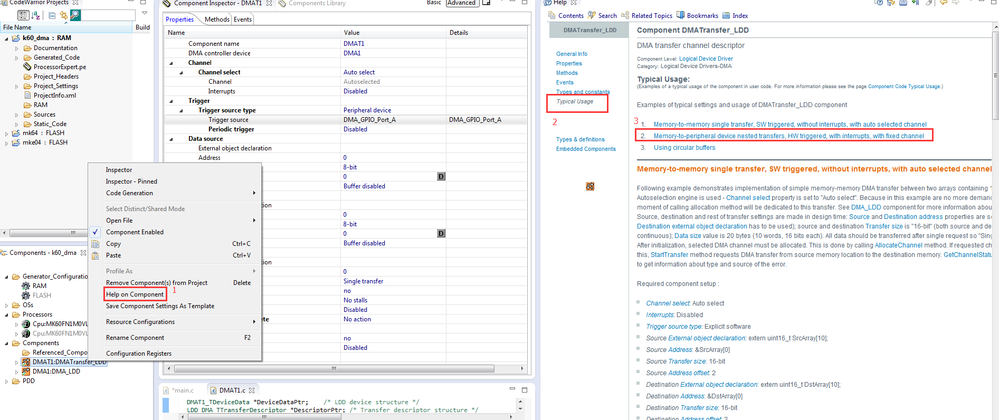Click the Contents icon in Help toolbar

pyautogui.click(x=553, y=15)
